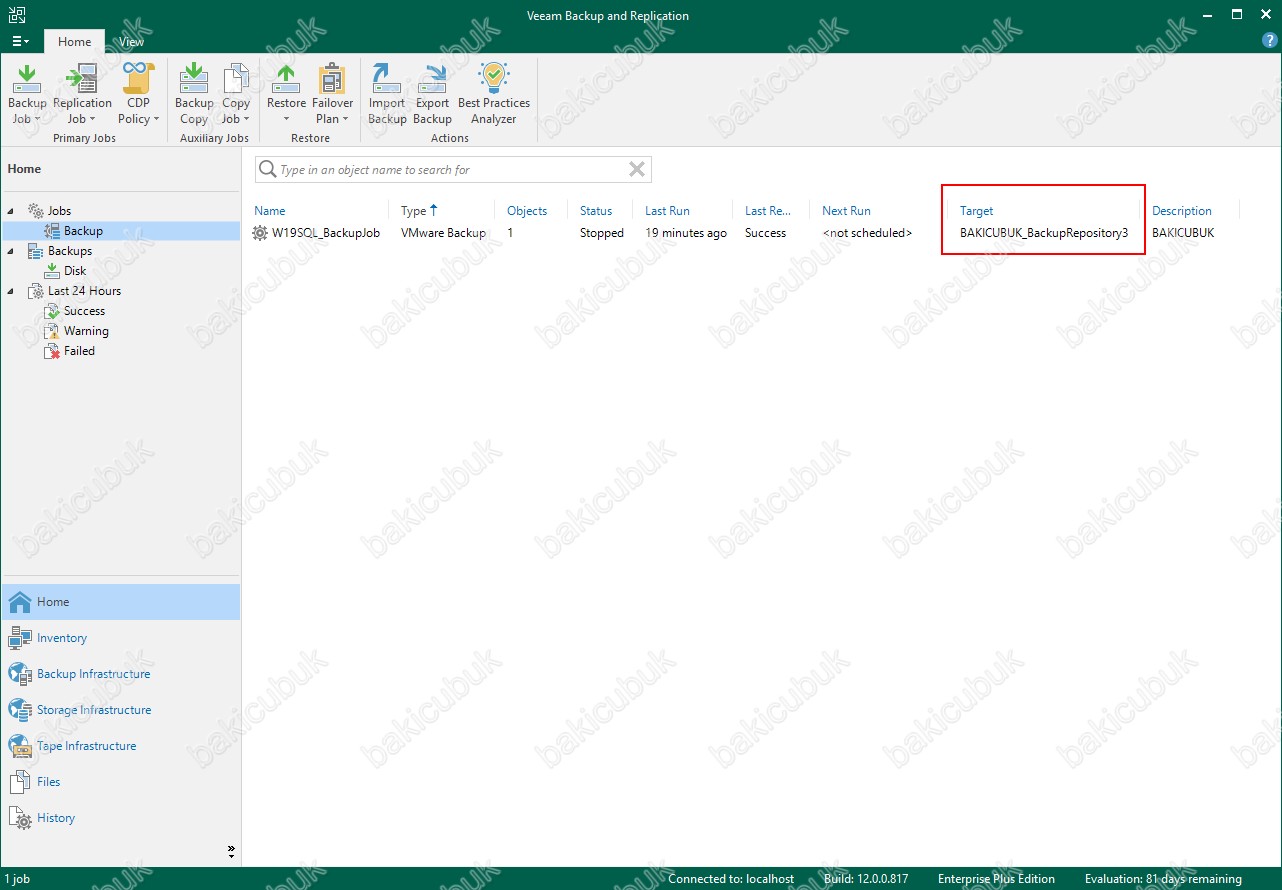Sort by the Last Result column header
1282x890 pixels.
click(x=768, y=211)
